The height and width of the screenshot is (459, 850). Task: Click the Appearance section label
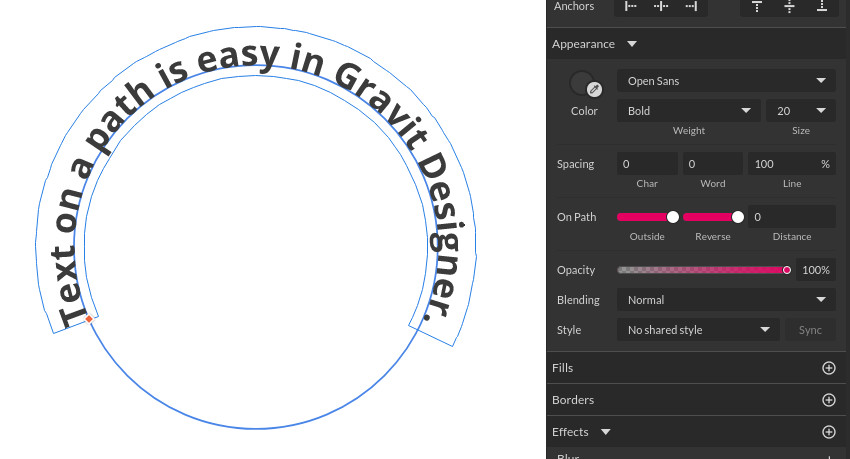(x=583, y=44)
